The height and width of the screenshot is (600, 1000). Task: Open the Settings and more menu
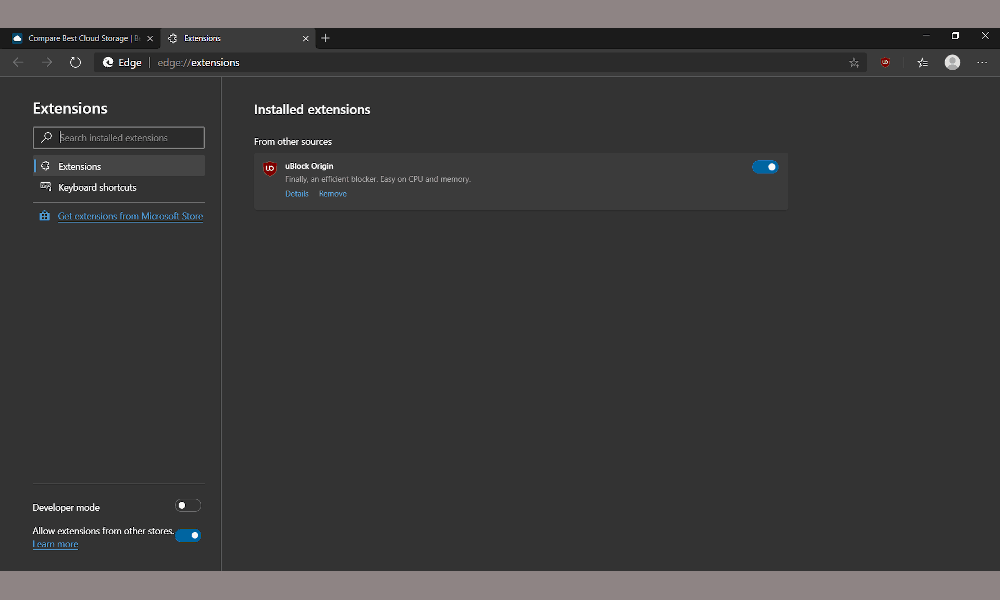(981, 62)
